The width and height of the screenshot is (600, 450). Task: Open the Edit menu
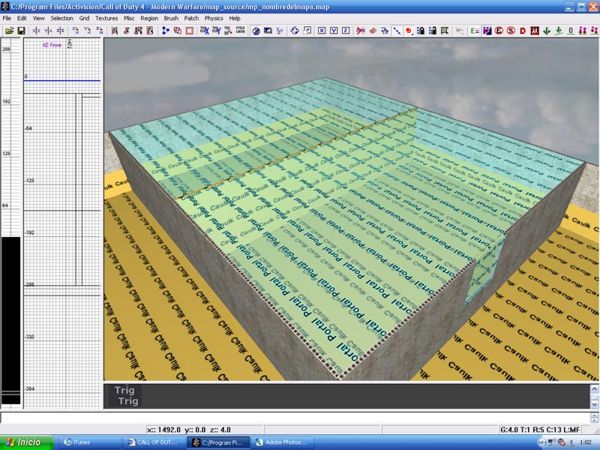(x=22, y=18)
